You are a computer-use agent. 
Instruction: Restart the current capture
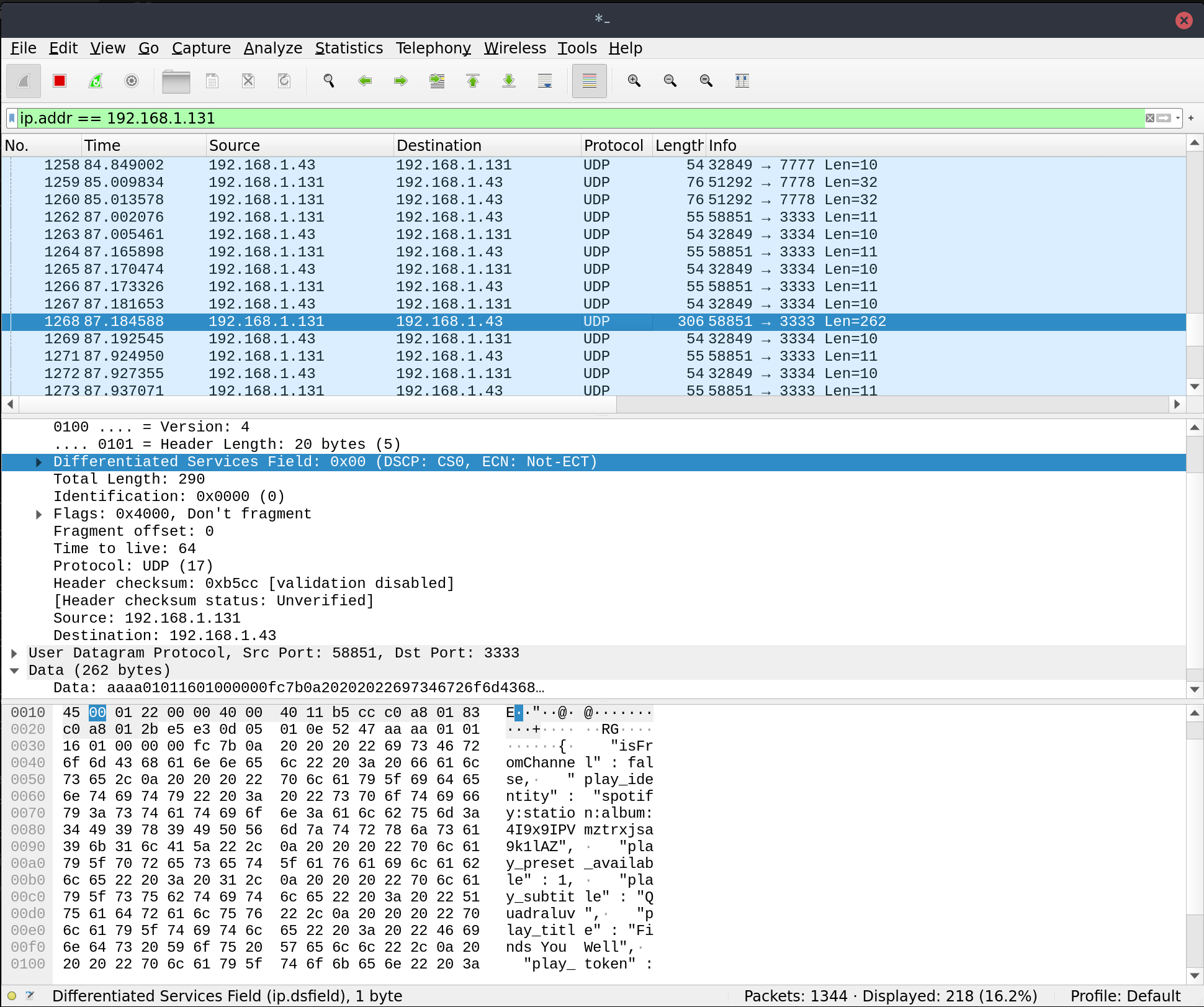click(96, 81)
